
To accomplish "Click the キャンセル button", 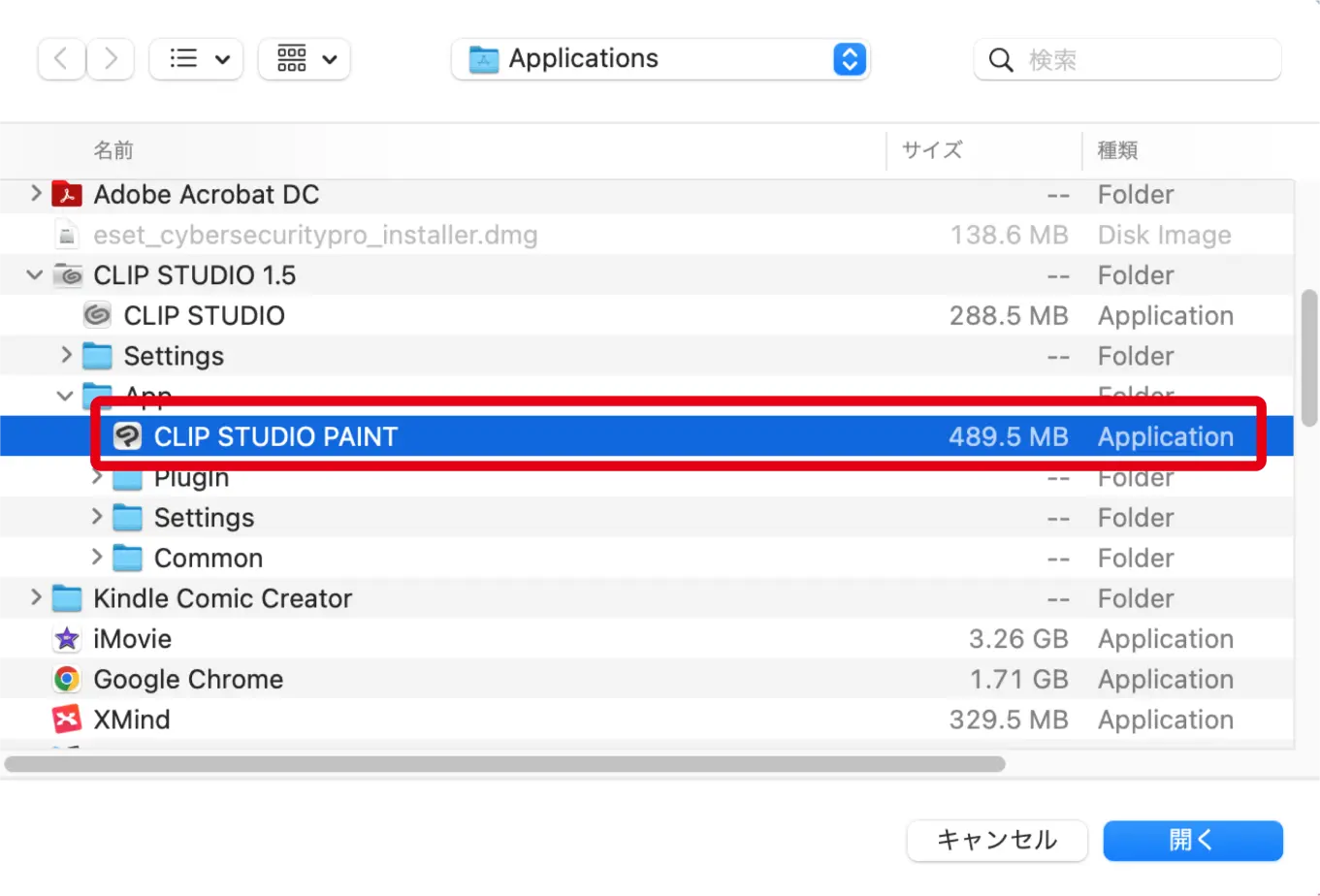I will pyautogui.click(x=997, y=840).
